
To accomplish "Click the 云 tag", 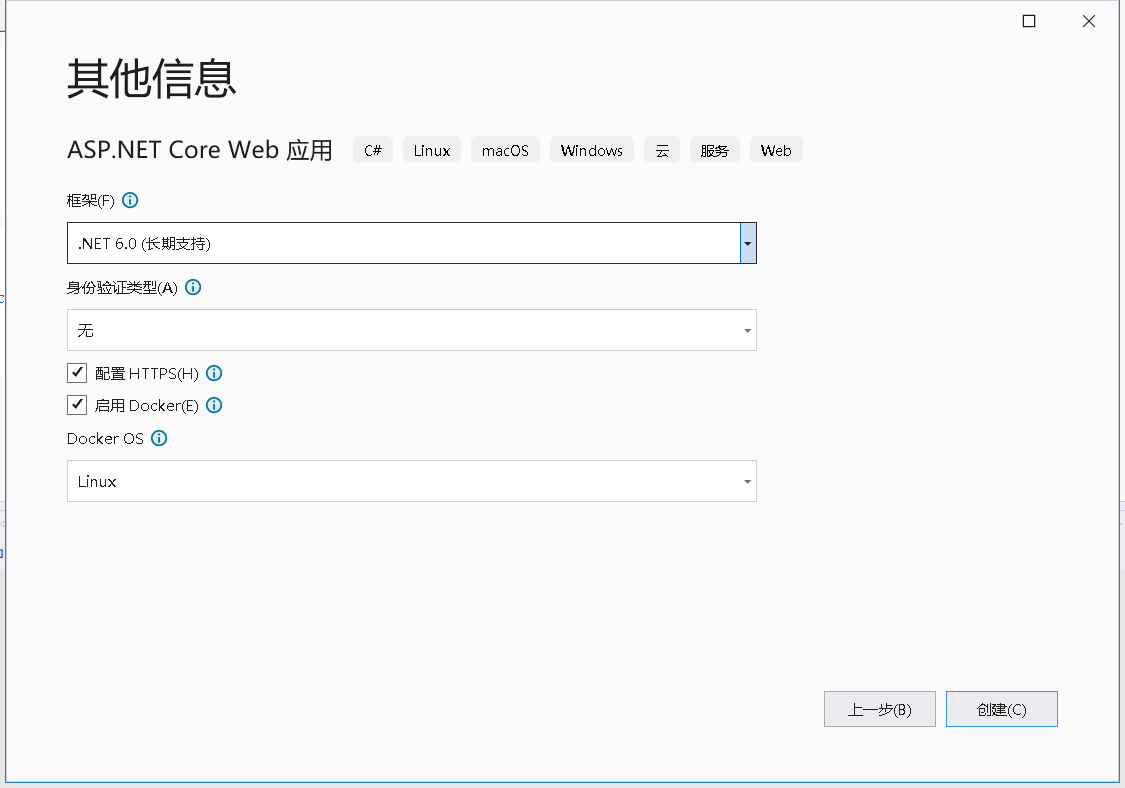I will [x=662, y=150].
